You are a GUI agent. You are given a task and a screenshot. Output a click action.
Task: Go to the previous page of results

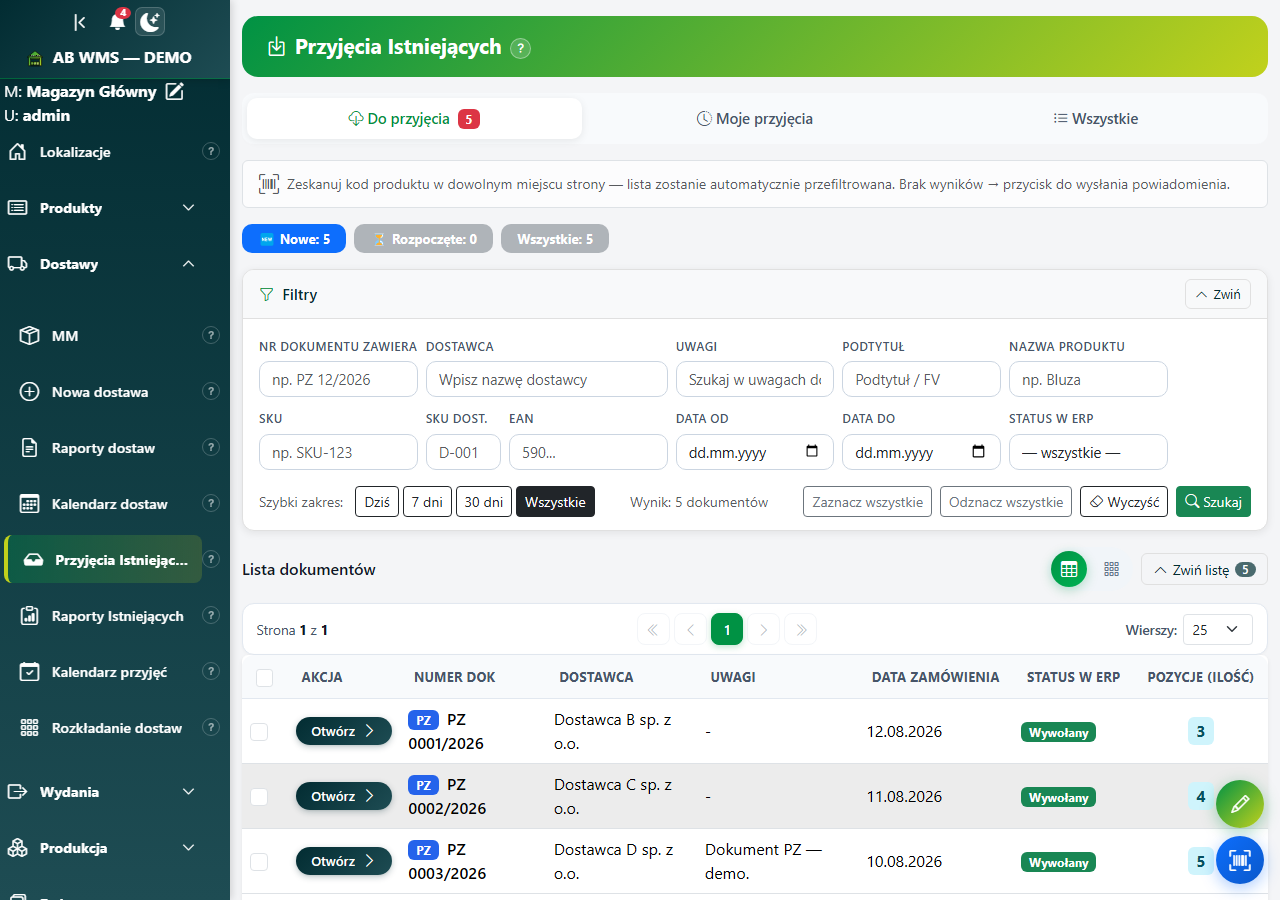pos(690,630)
